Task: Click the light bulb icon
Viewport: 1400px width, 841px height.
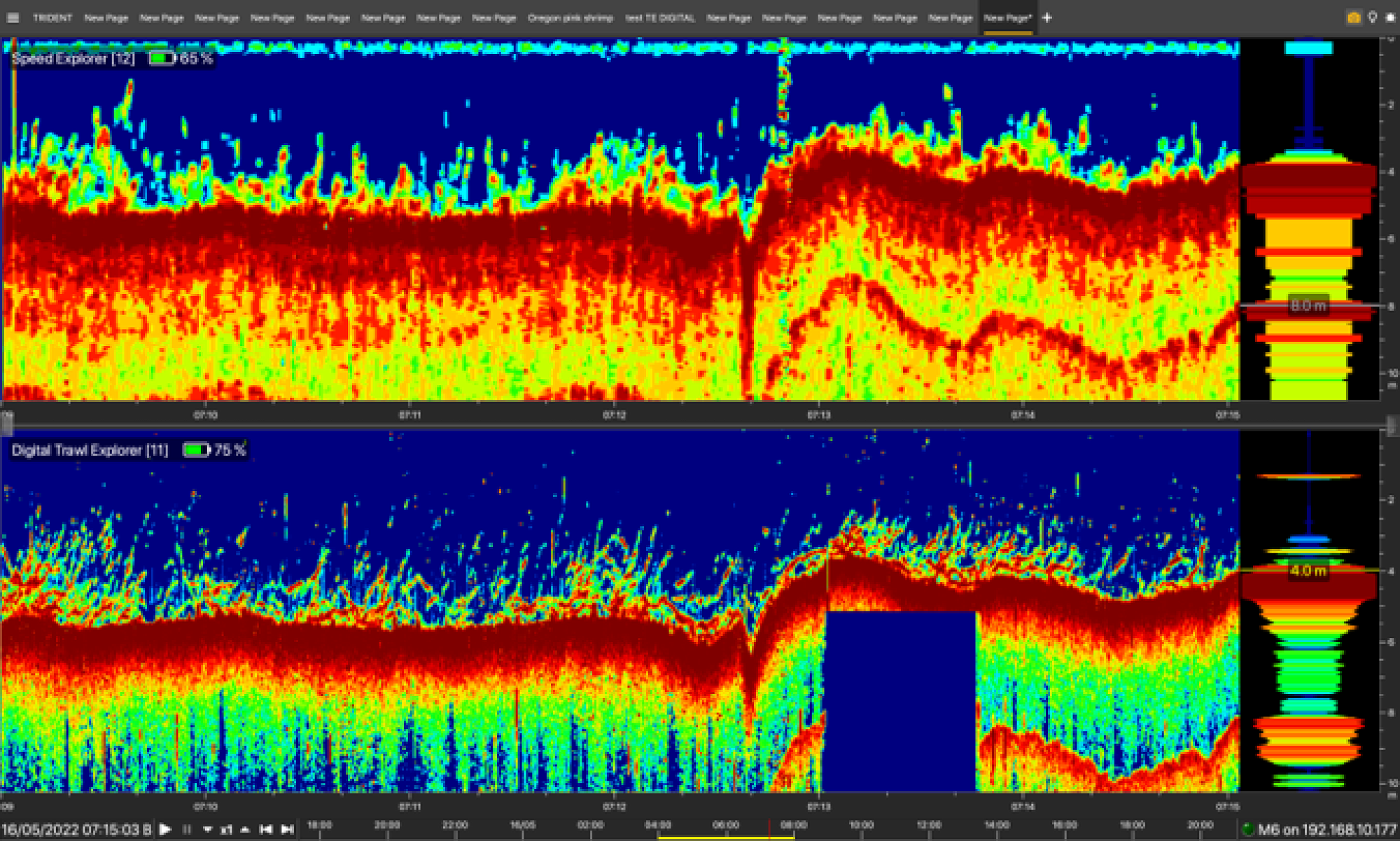Action: 1373,18
